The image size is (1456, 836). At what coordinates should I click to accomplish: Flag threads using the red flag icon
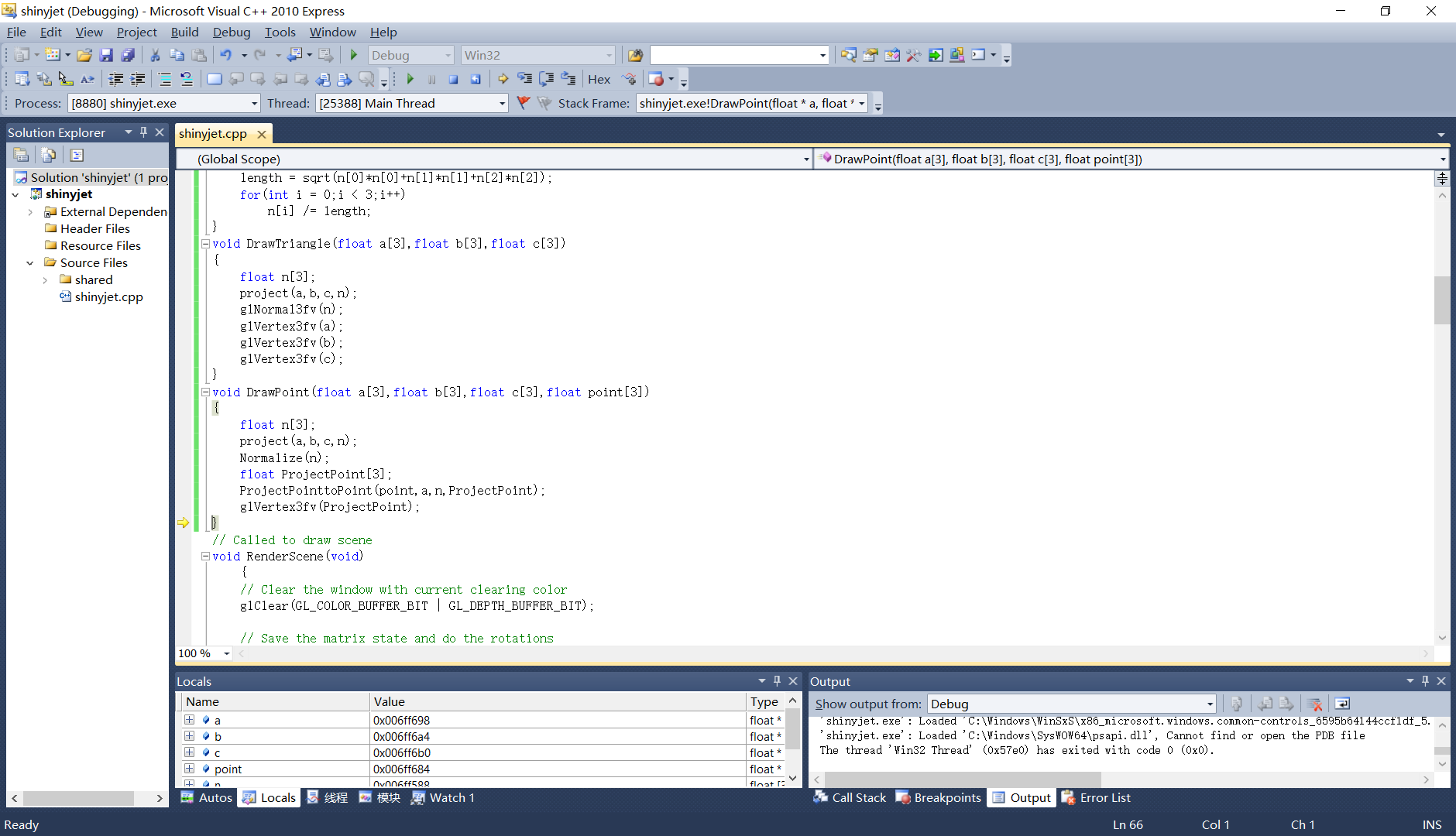tap(524, 103)
